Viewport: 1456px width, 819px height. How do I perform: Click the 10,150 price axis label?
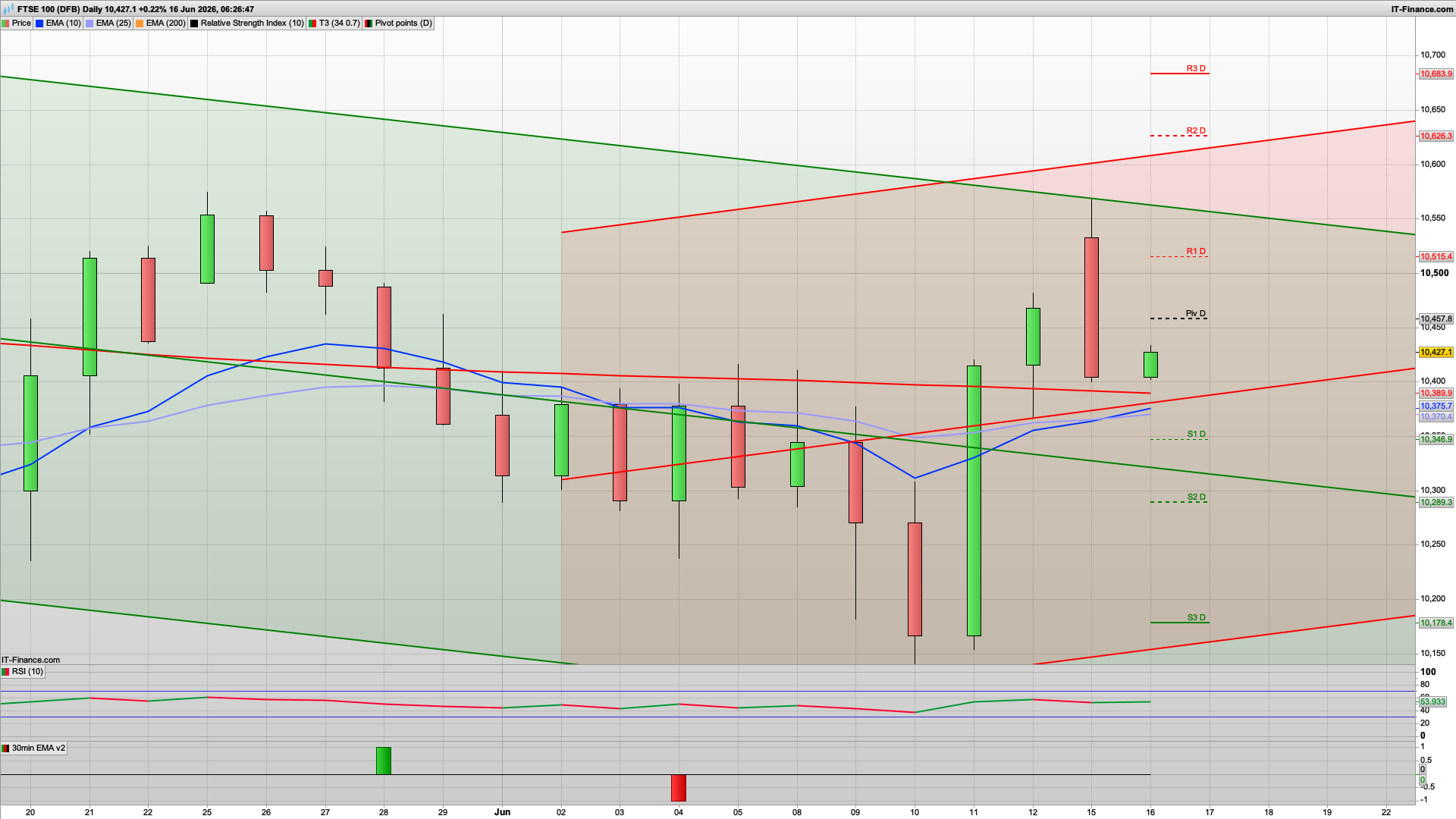(x=1432, y=653)
